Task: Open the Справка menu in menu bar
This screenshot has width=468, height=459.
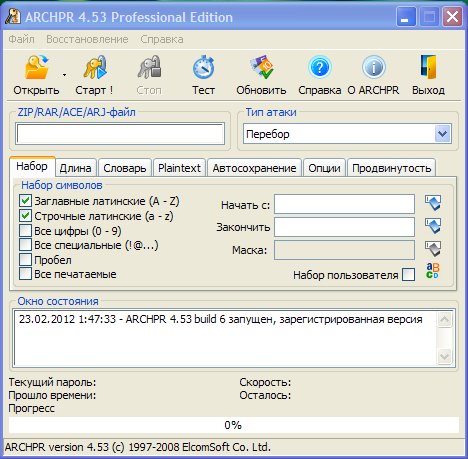Action: coord(162,39)
